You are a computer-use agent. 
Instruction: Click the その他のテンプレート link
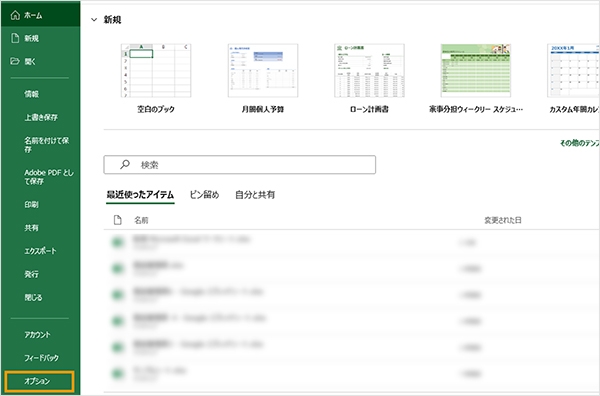579,143
